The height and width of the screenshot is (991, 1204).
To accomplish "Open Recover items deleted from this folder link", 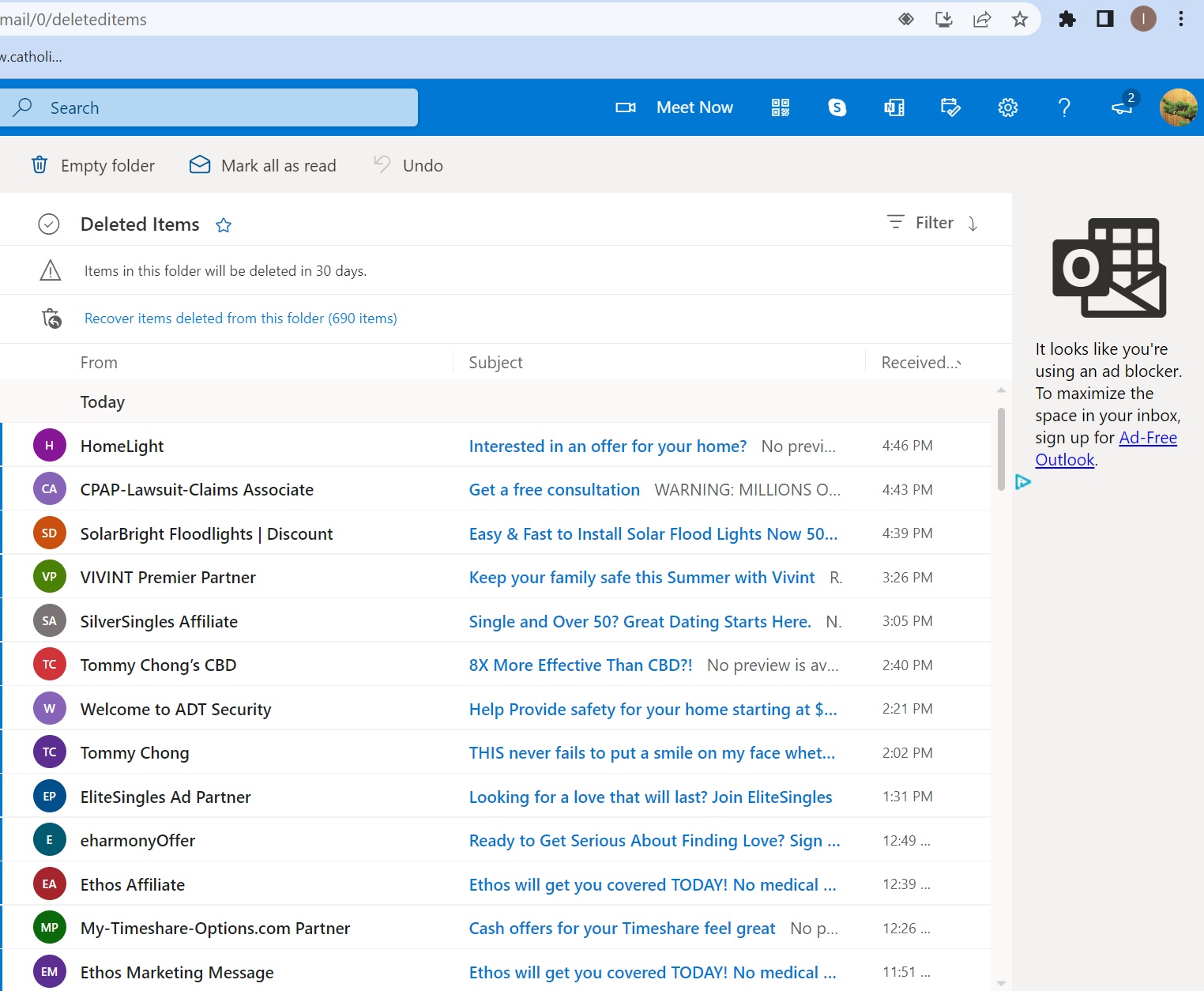I will pyautogui.click(x=240, y=318).
